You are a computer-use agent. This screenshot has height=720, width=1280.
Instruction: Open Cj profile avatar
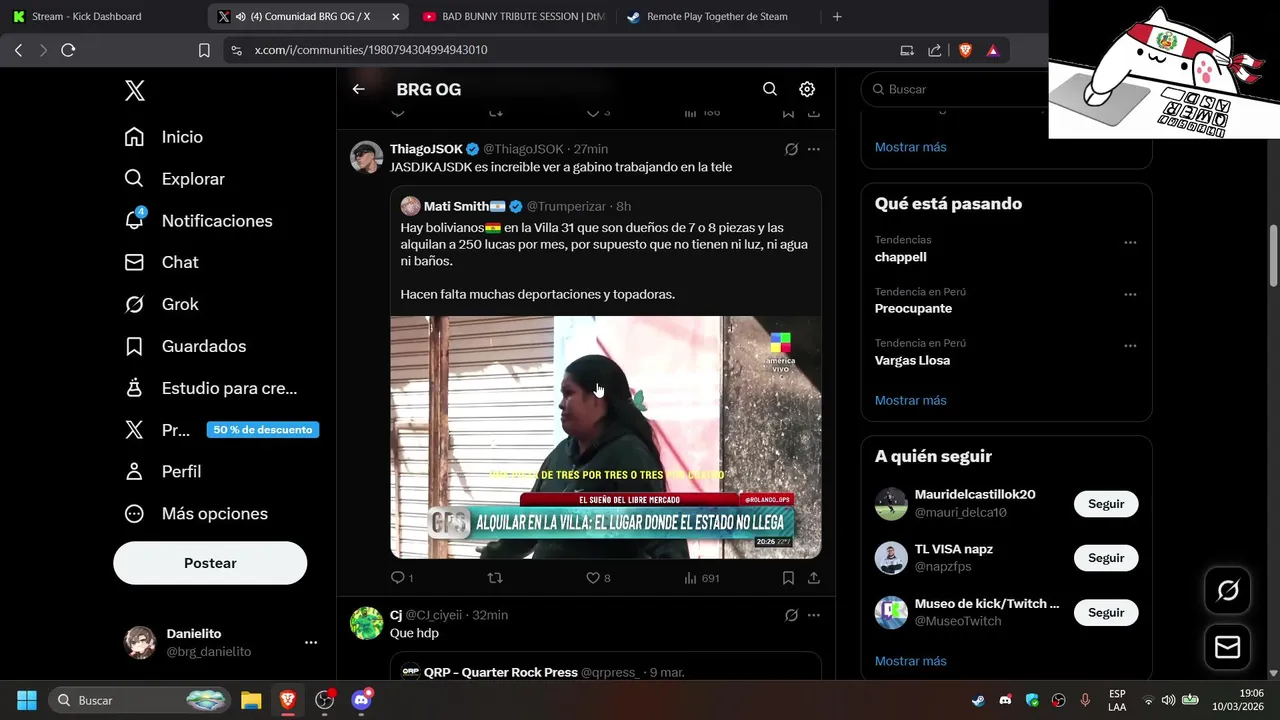[x=367, y=623]
